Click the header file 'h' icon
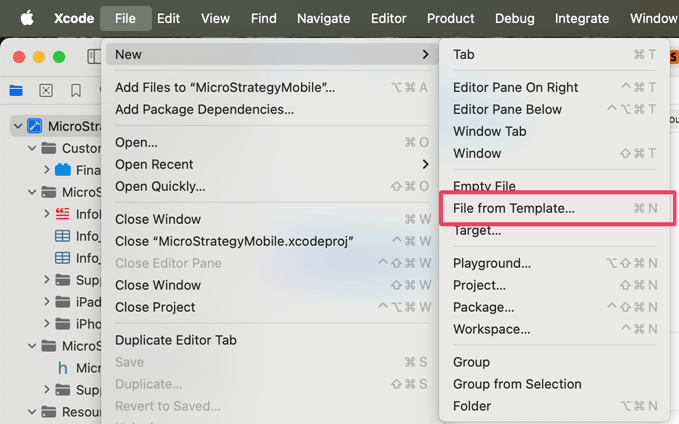Screen dimensions: 679x424 pos(63,368)
